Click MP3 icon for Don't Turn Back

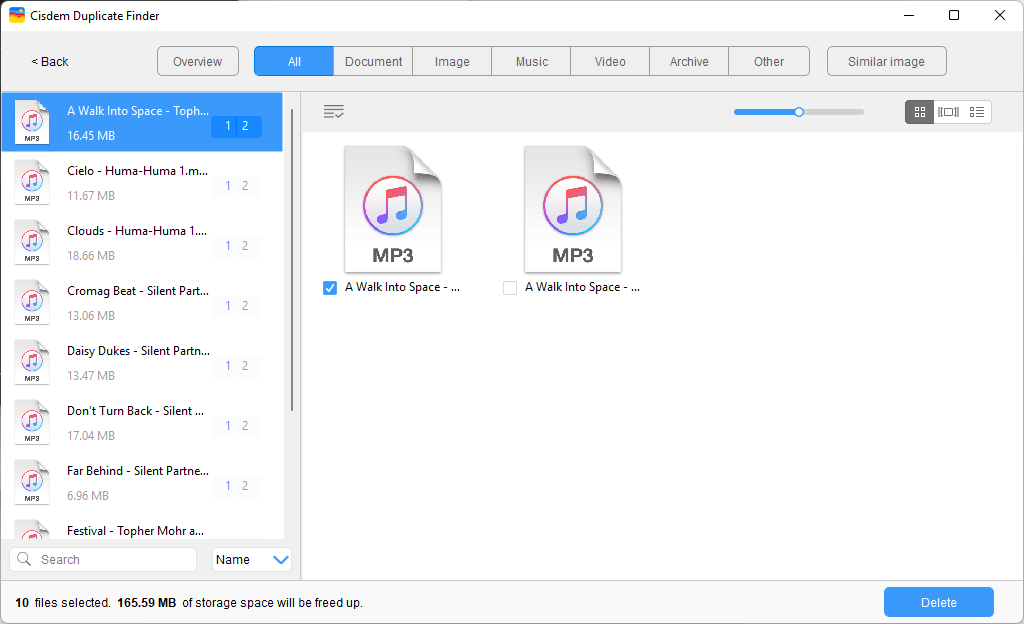click(x=32, y=423)
